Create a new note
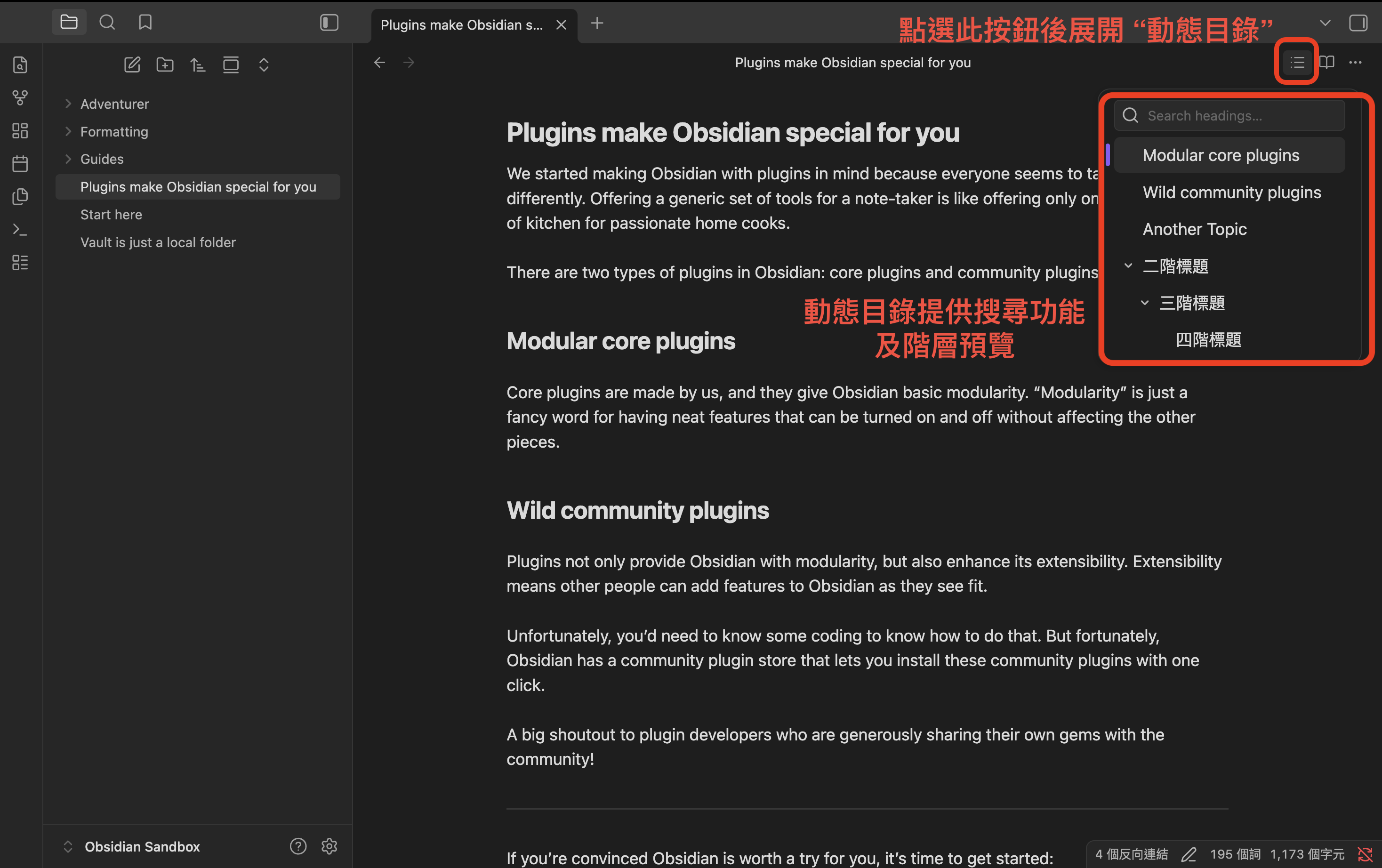 click(x=132, y=64)
